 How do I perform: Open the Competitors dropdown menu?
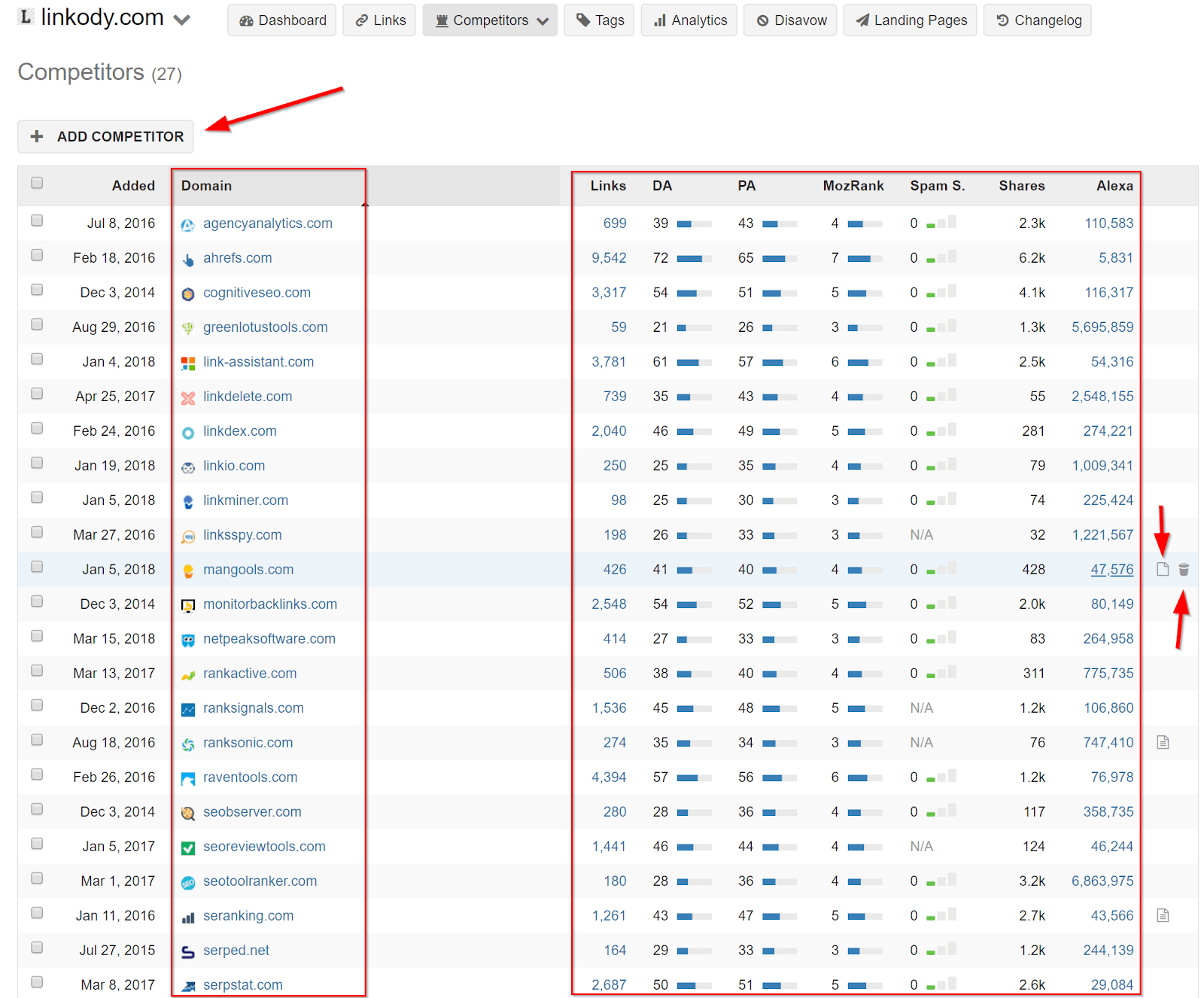pyautogui.click(x=490, y=20)
